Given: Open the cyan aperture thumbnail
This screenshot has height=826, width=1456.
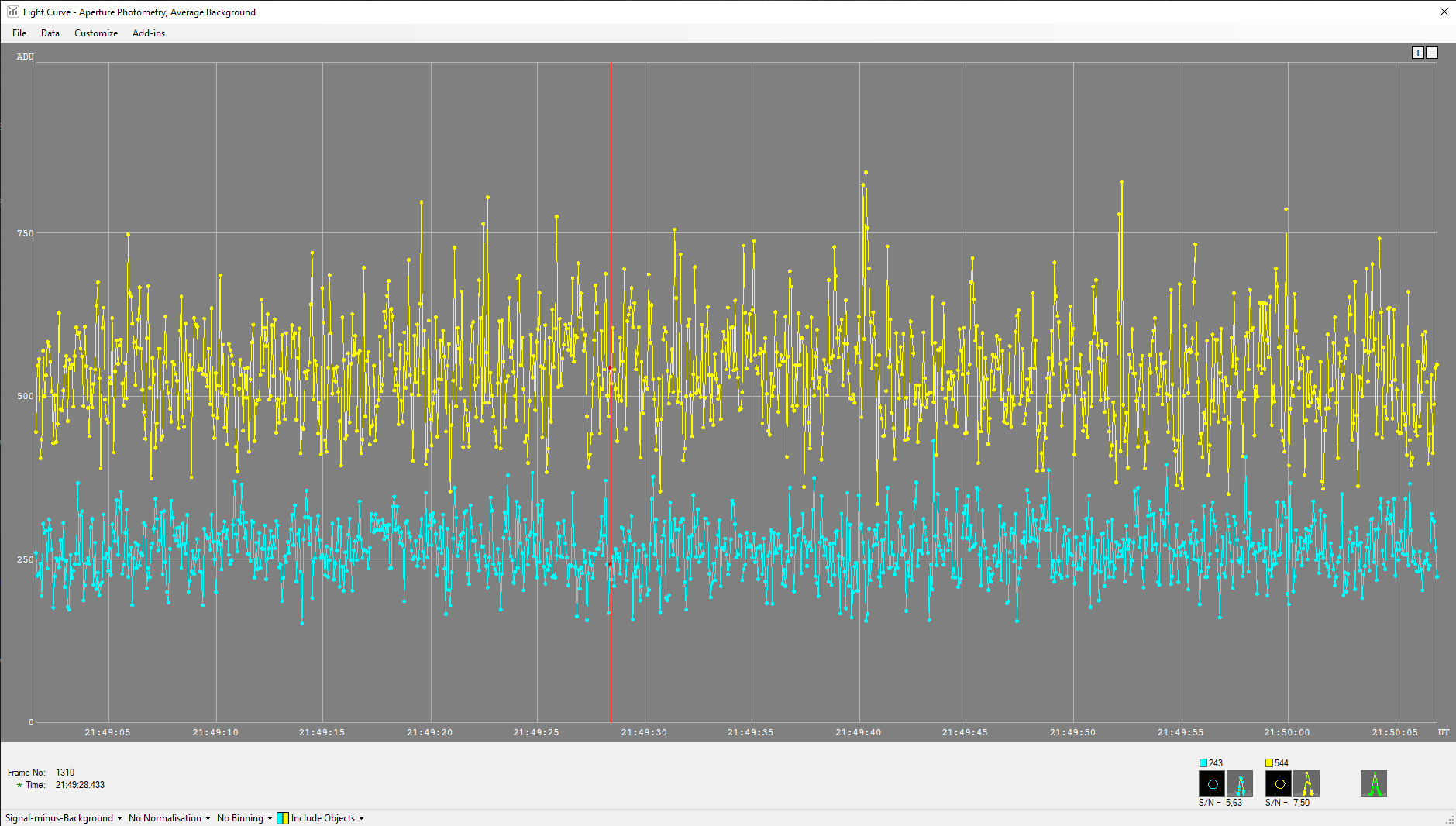Looking at the screenshot, I should pyautogui.click(x=1212, y=783).
